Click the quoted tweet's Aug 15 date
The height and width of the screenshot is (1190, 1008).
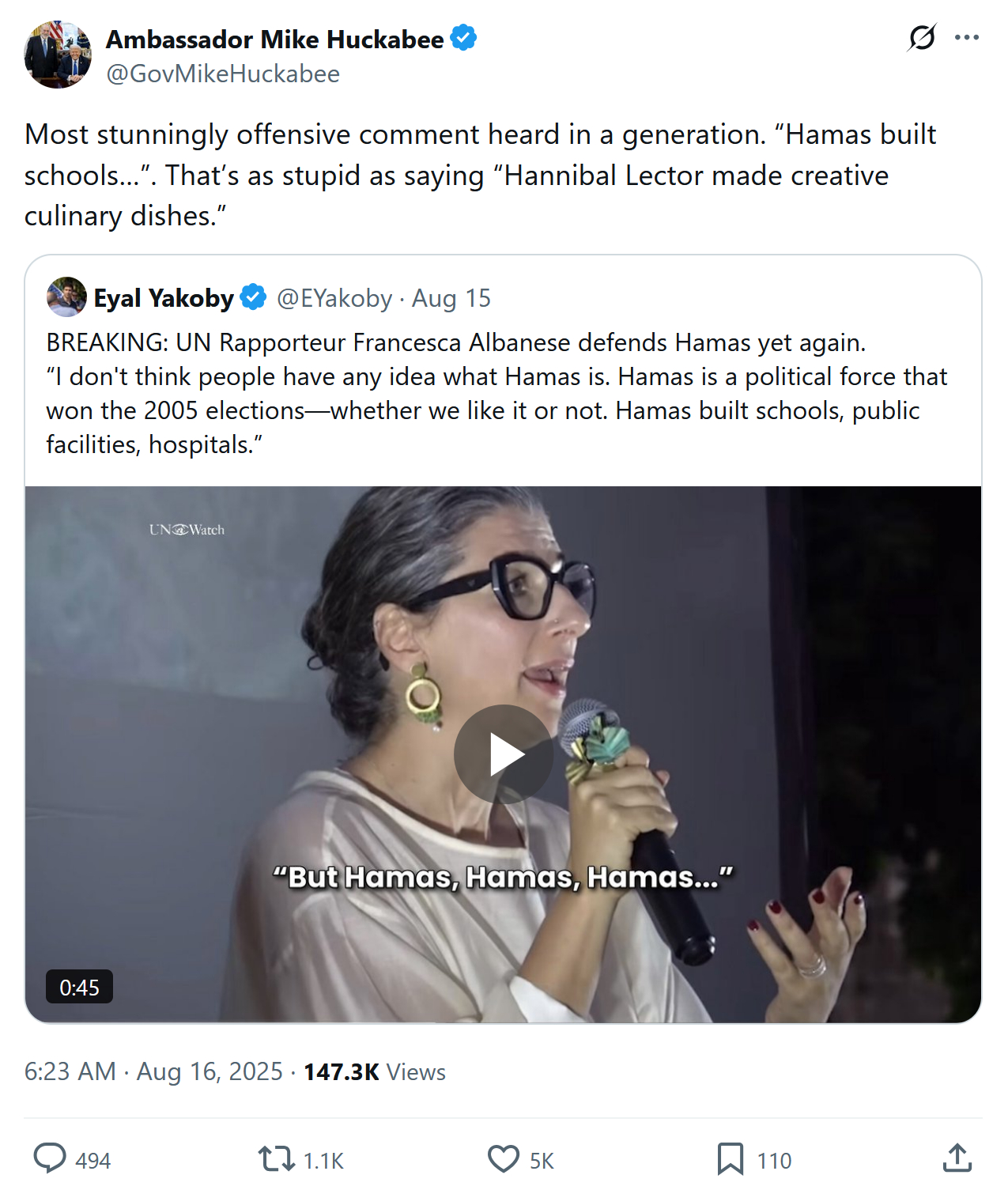[x=451, y=298]
